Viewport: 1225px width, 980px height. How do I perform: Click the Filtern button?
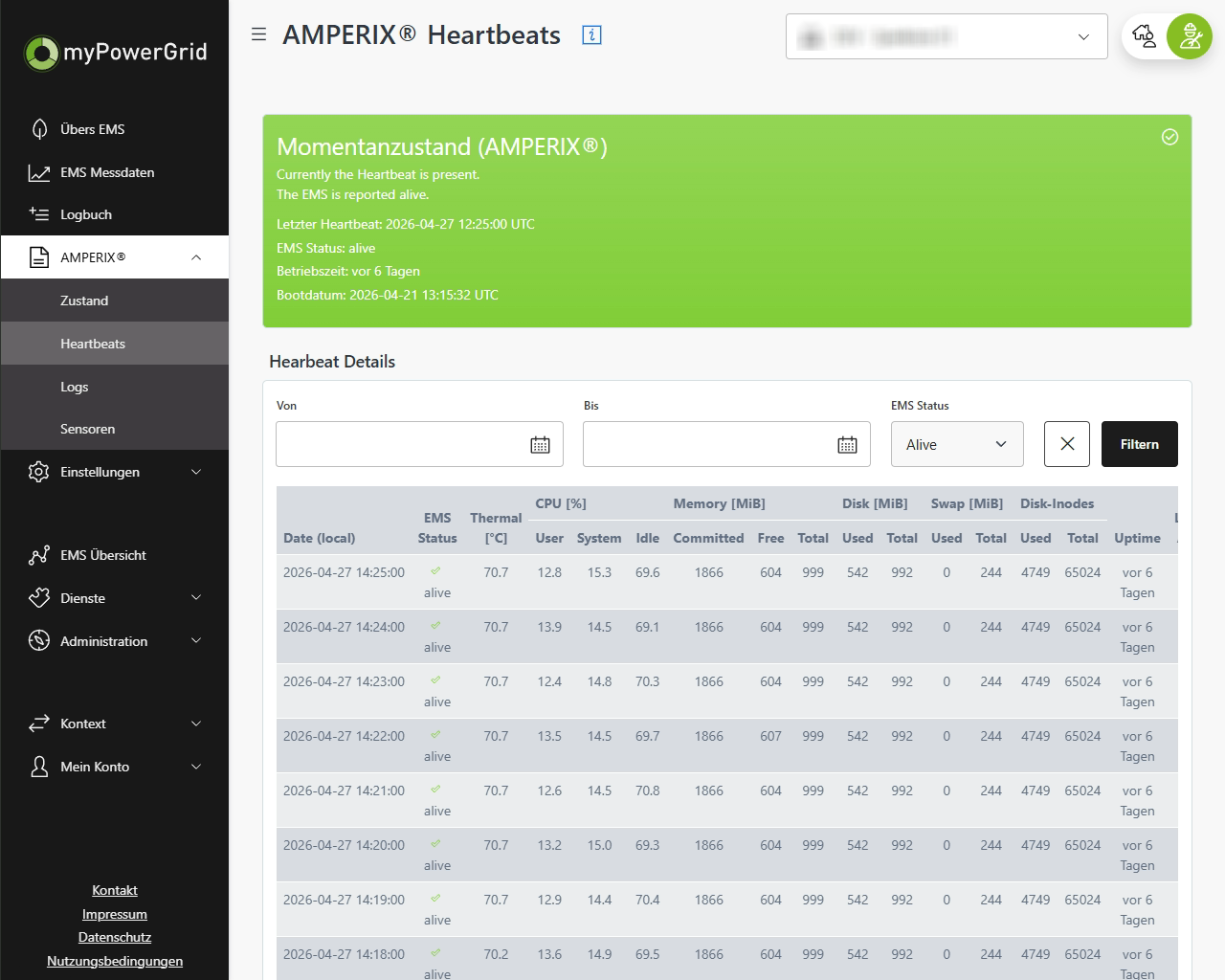(x=1140, y=444)
